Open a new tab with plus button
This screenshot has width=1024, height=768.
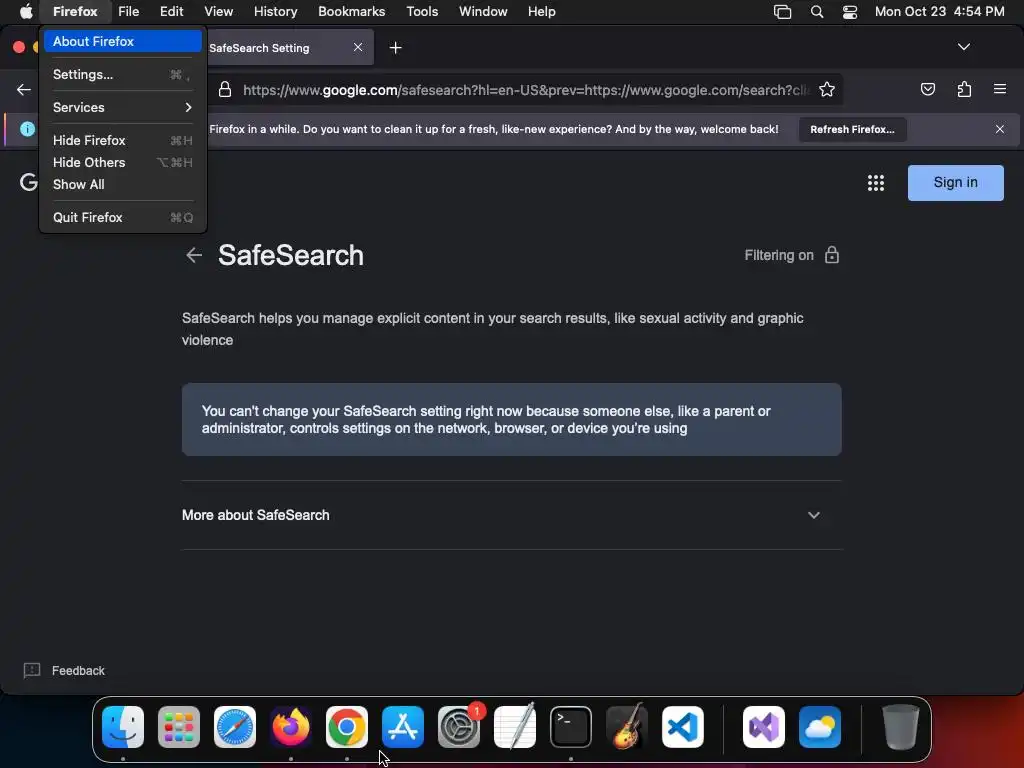(x=395, y=48)
